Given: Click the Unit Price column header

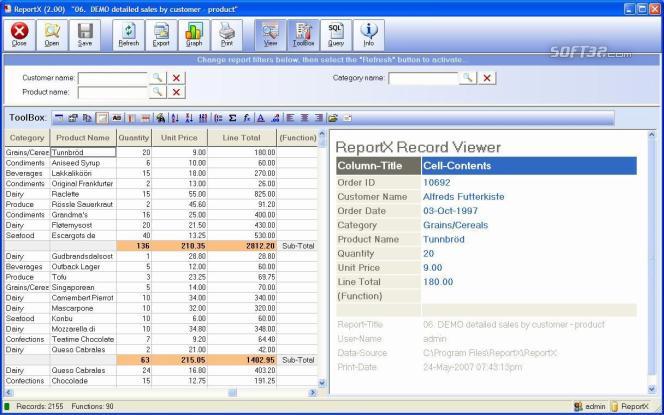Looking at the screenshot, I should pos(180,138).
